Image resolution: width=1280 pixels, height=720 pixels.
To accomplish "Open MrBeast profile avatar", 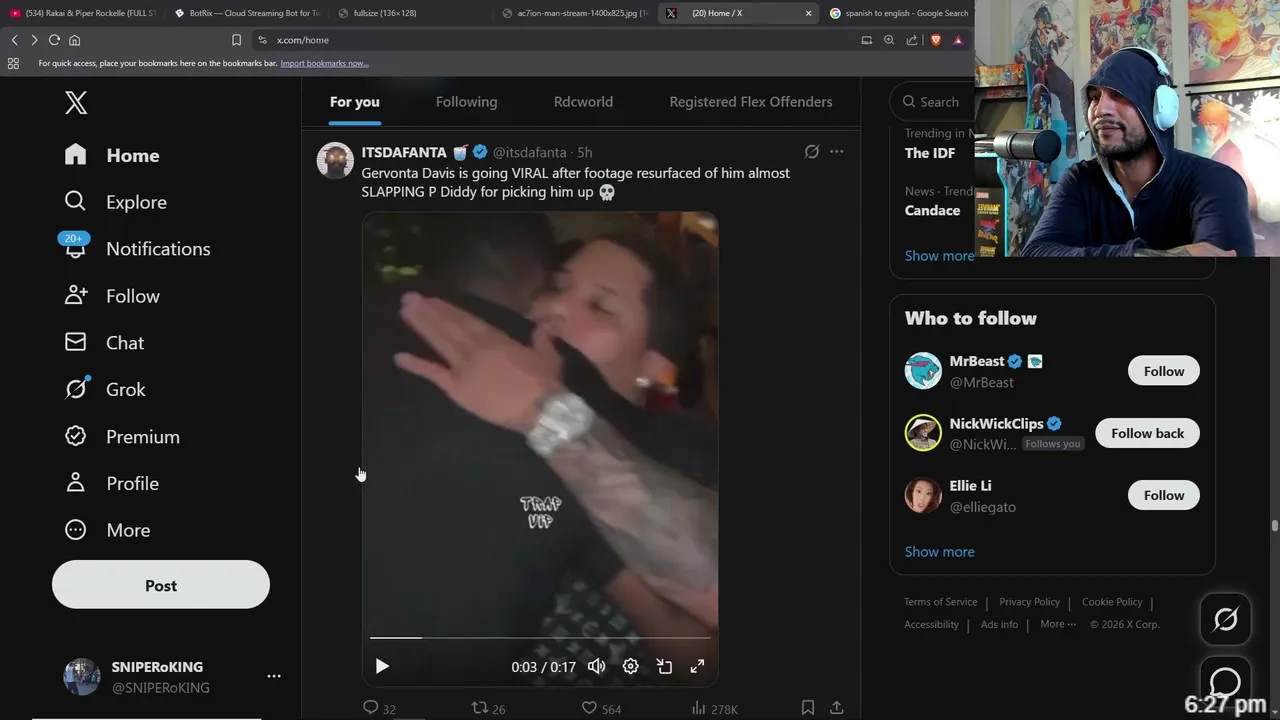I will (x=923, y=371).
